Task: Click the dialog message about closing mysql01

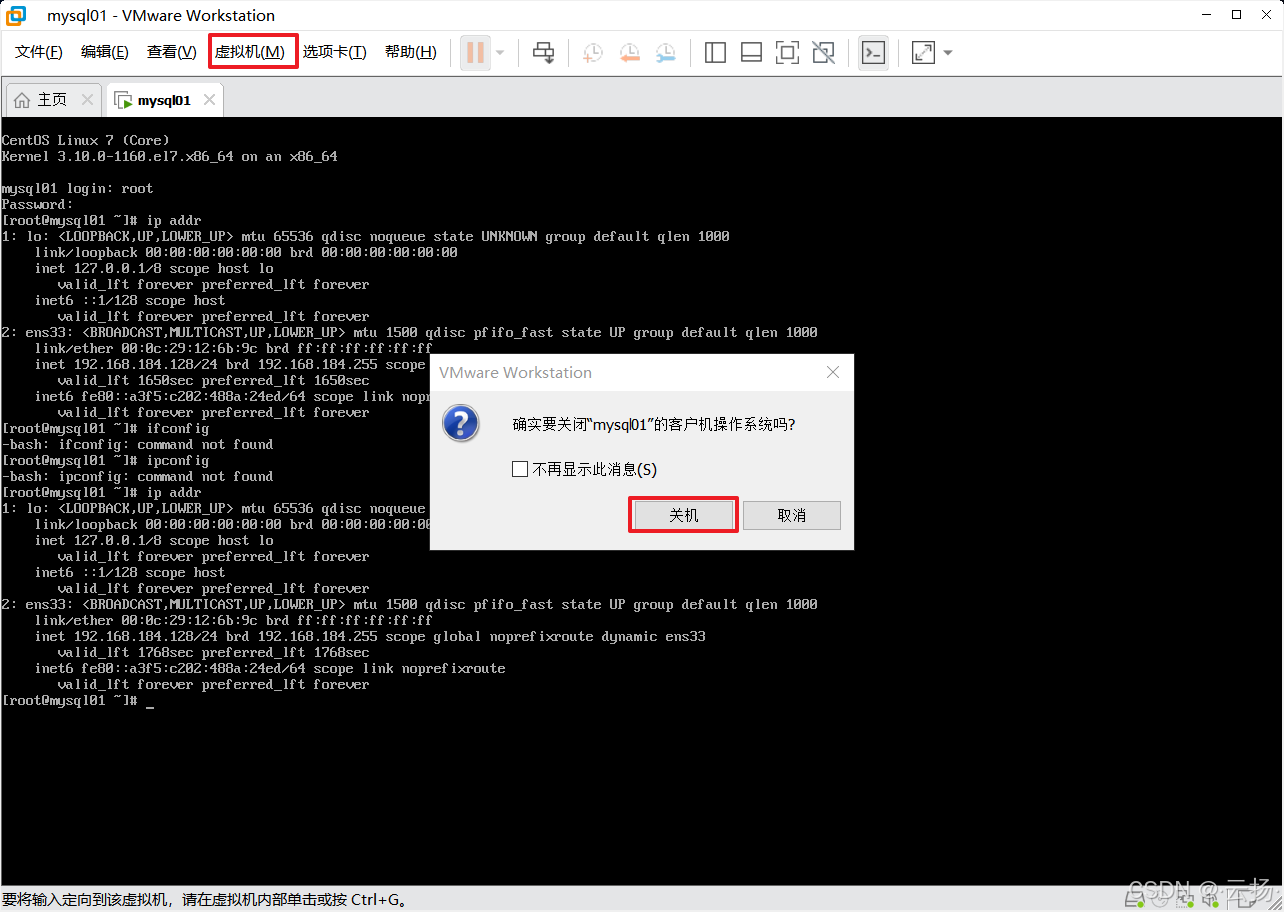Action: (654, 424)
